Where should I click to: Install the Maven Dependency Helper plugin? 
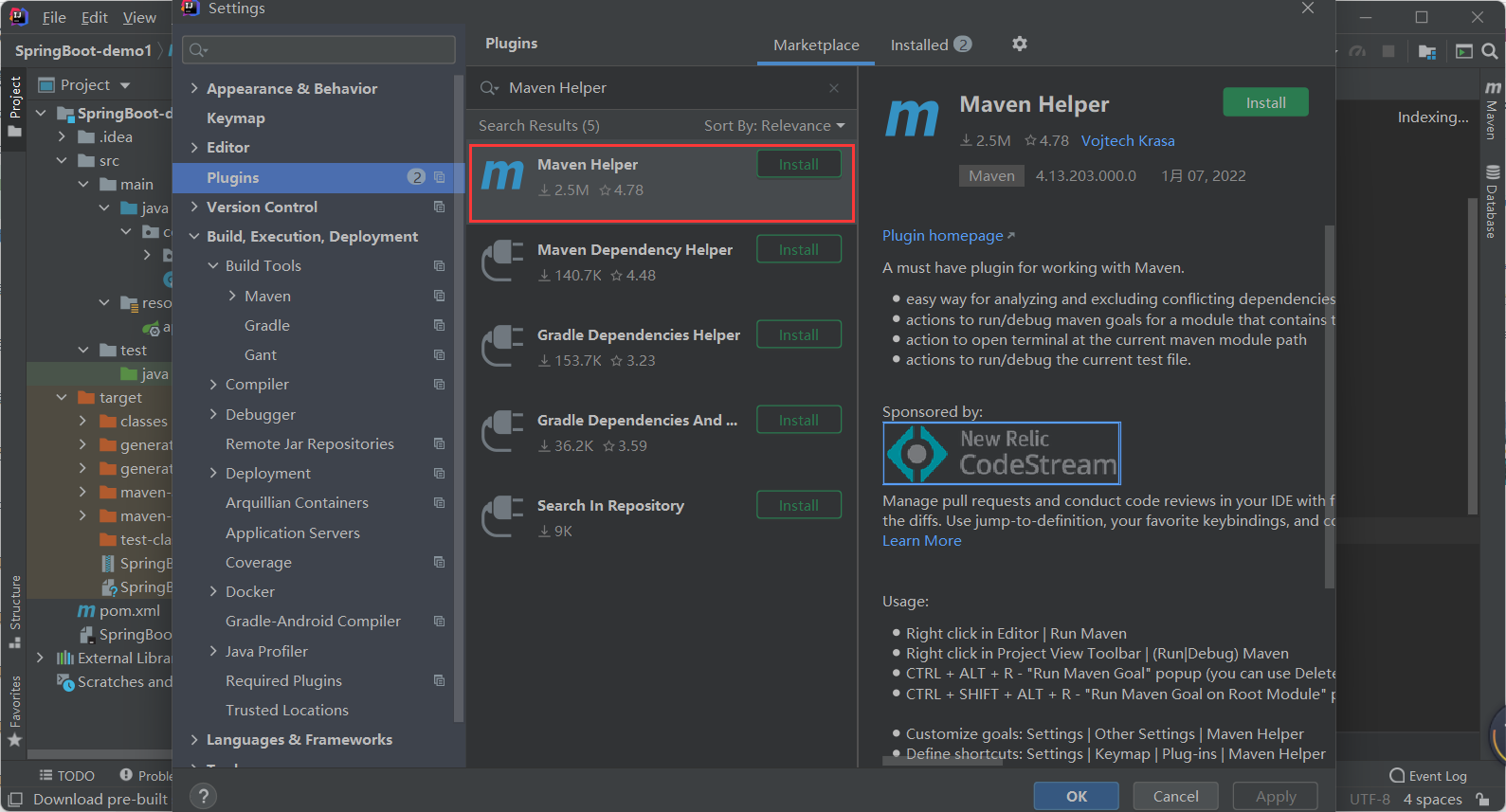(x=799, y=249)
